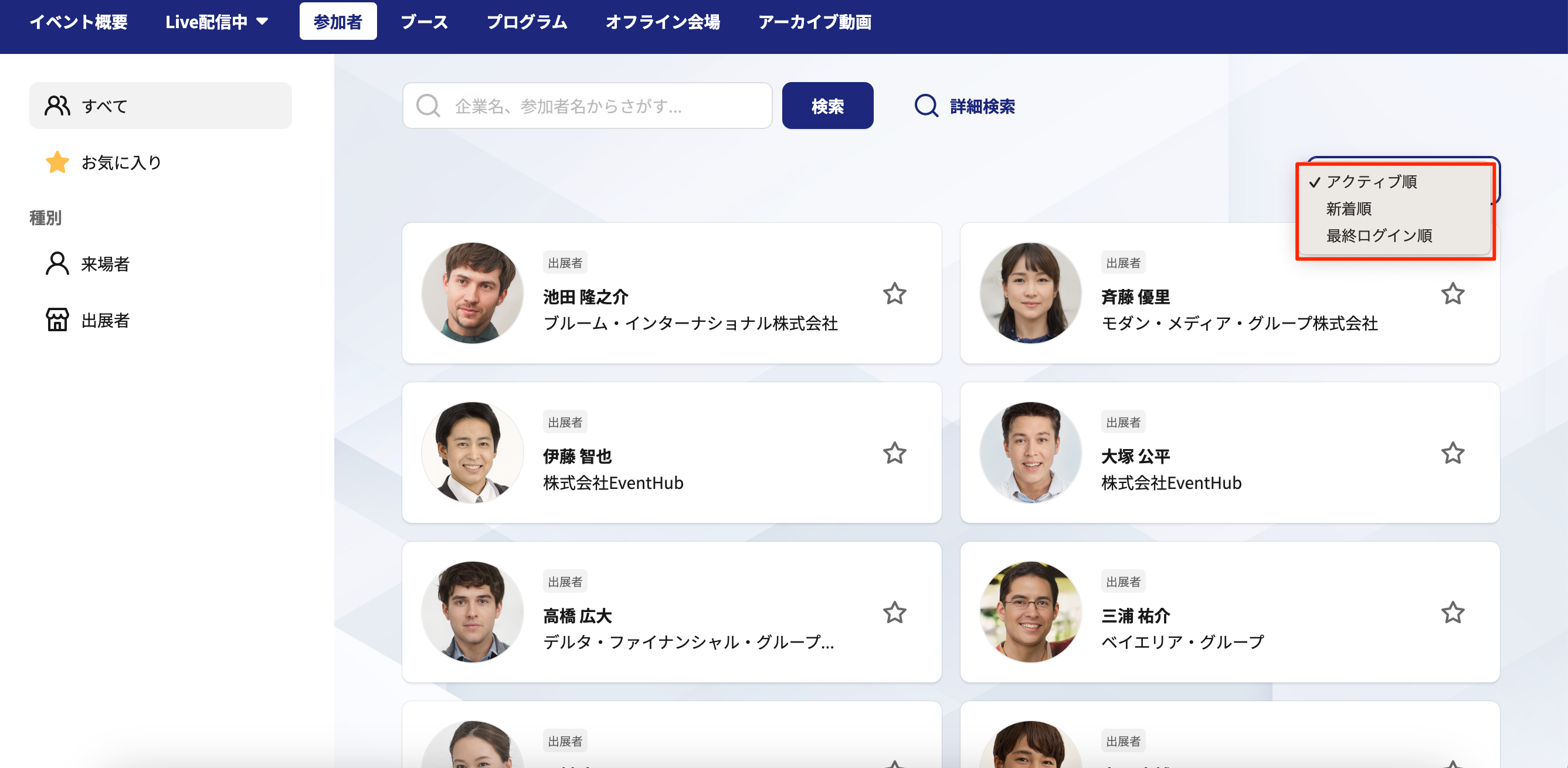
Task: Open 高橋 広大 profile photo
Action: tap(473, 612)
